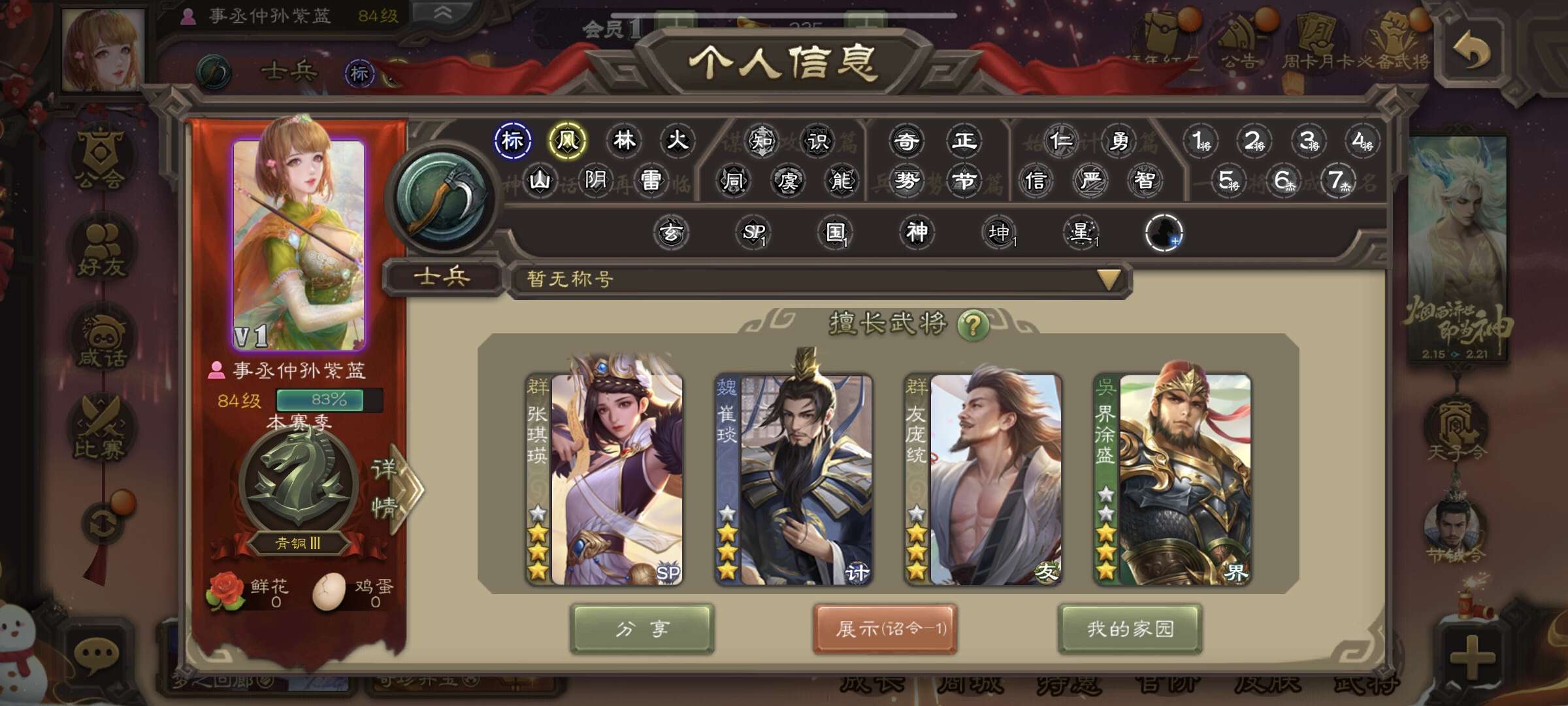
Task: Open the 比赛 crossed-swords match icon
Action: (101, 428)
